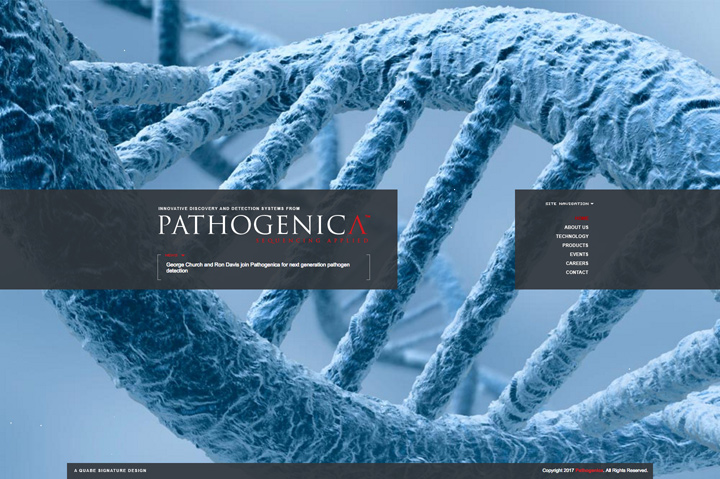Collapse the Site Navigation dropdown

(x=569, y=203)
